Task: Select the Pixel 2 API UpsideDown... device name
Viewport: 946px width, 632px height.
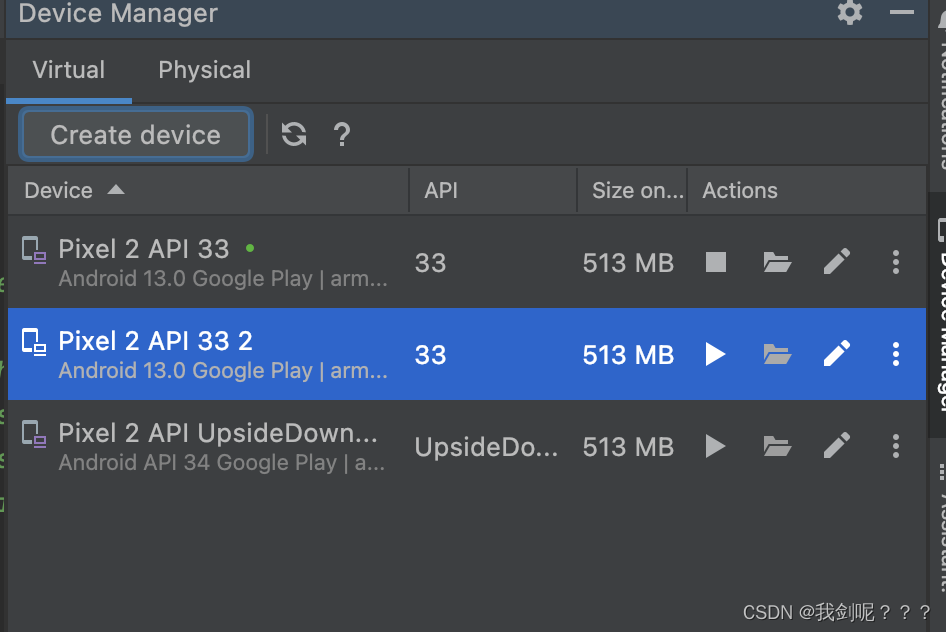Action: click(218, 433)
